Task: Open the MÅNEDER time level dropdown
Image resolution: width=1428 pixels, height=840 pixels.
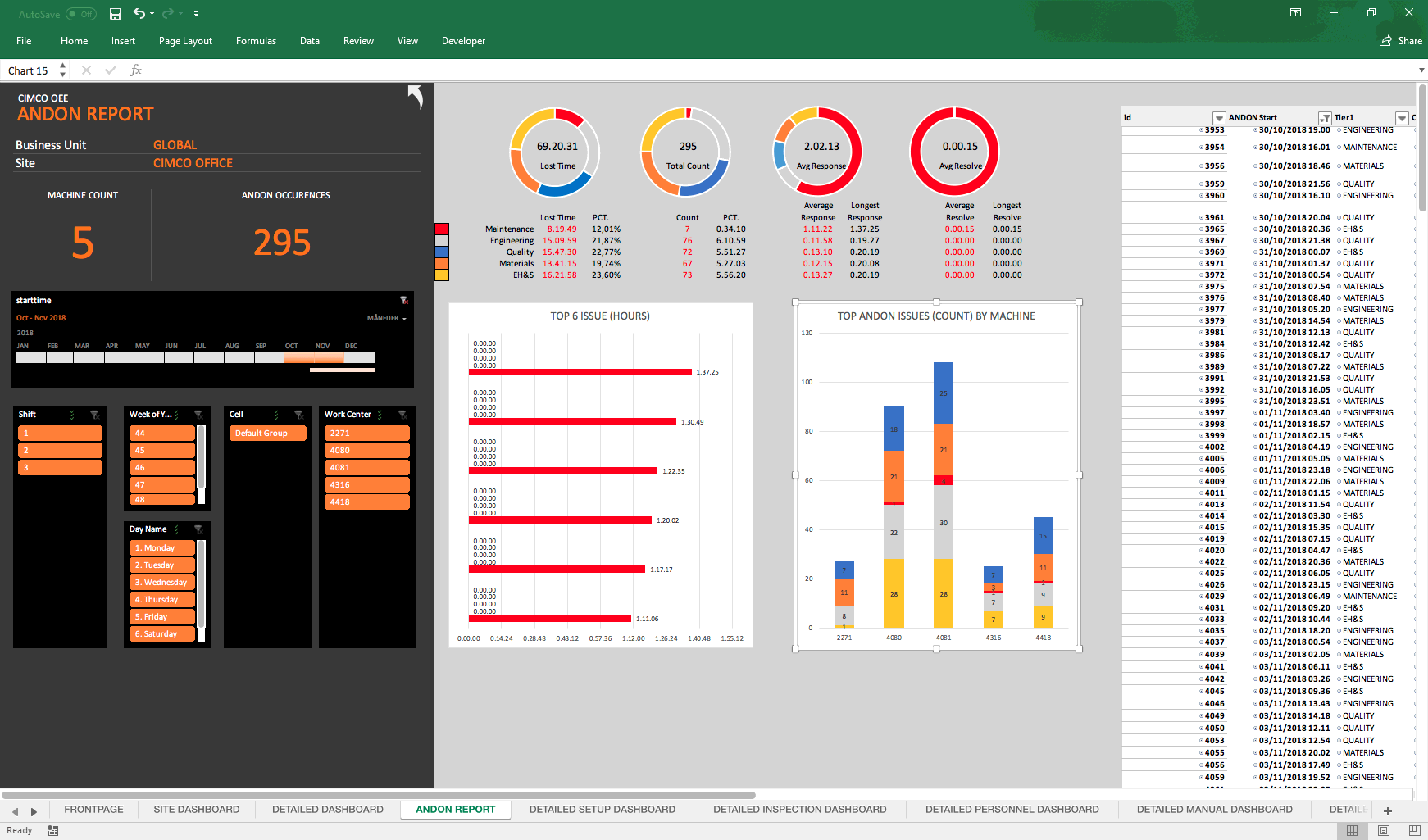Action: pyautogui.click(x=387, y=318)
